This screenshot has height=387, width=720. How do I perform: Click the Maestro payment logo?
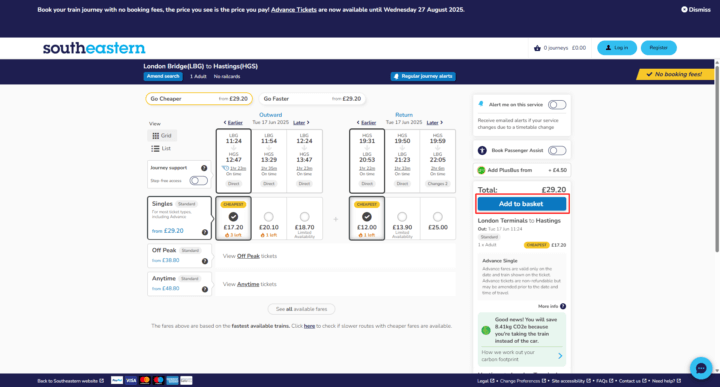(x=158, y=380)
